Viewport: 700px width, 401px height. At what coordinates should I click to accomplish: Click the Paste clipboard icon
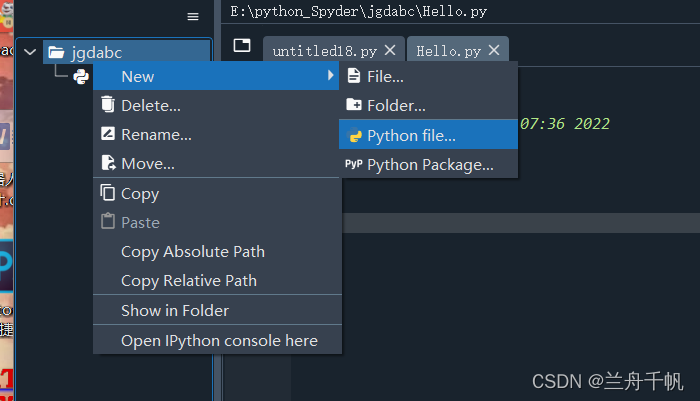108,222
